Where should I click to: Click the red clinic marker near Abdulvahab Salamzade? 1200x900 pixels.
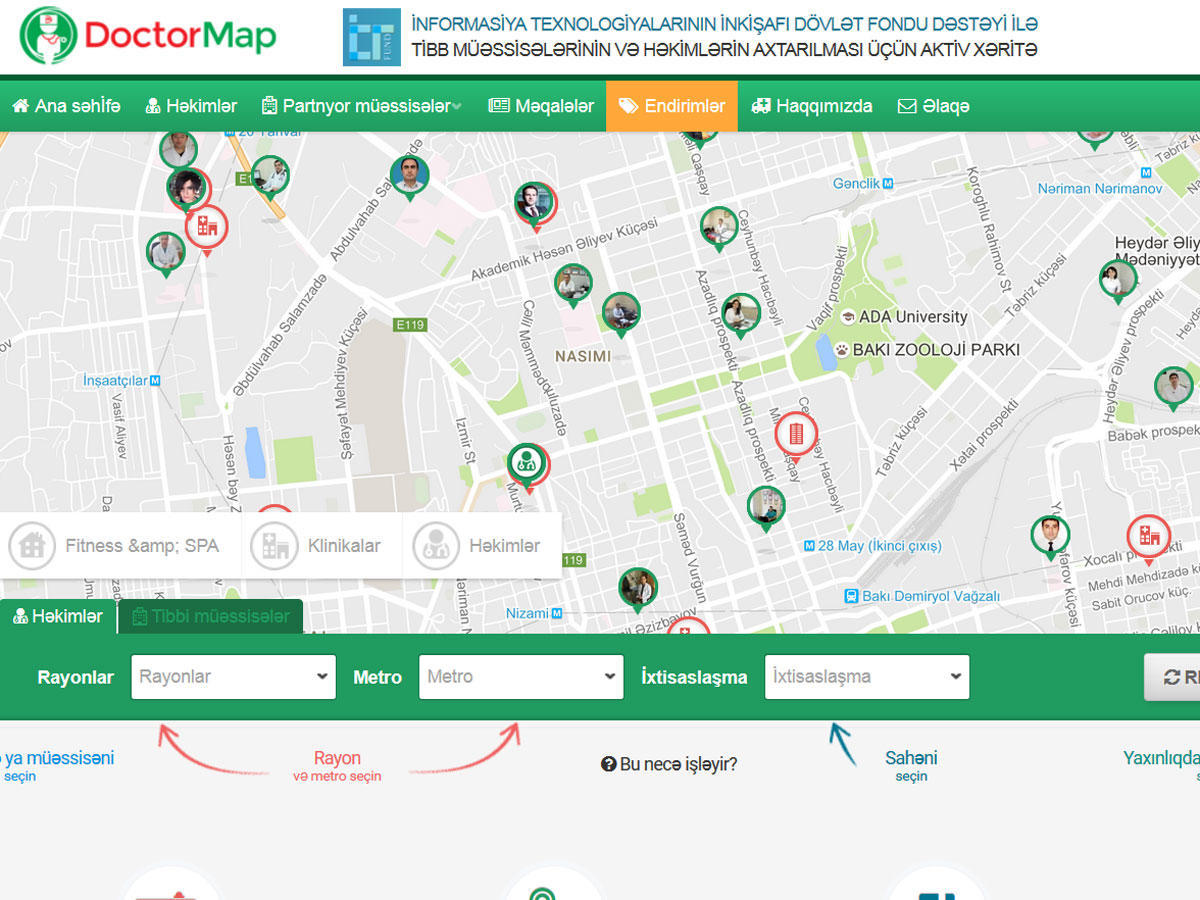[207, 228]
